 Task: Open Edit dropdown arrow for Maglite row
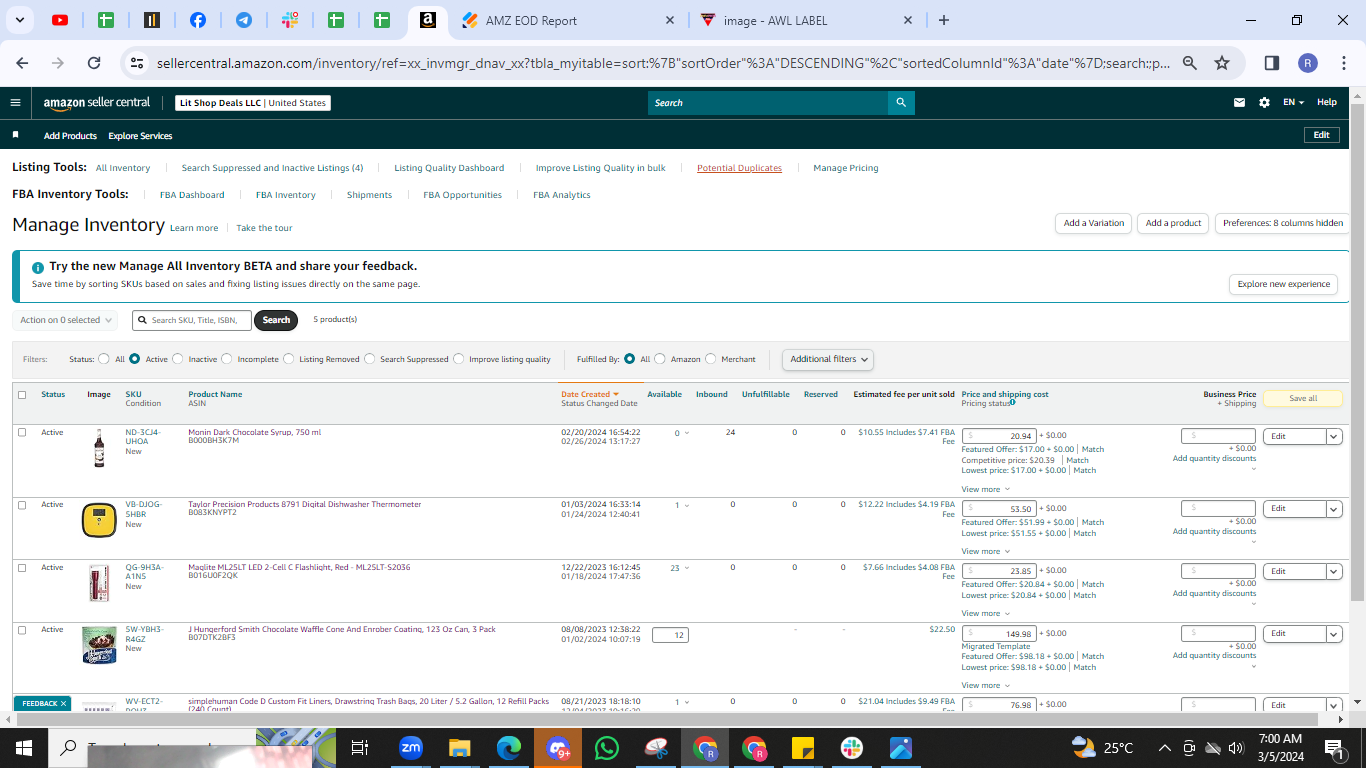point(1334,571)
